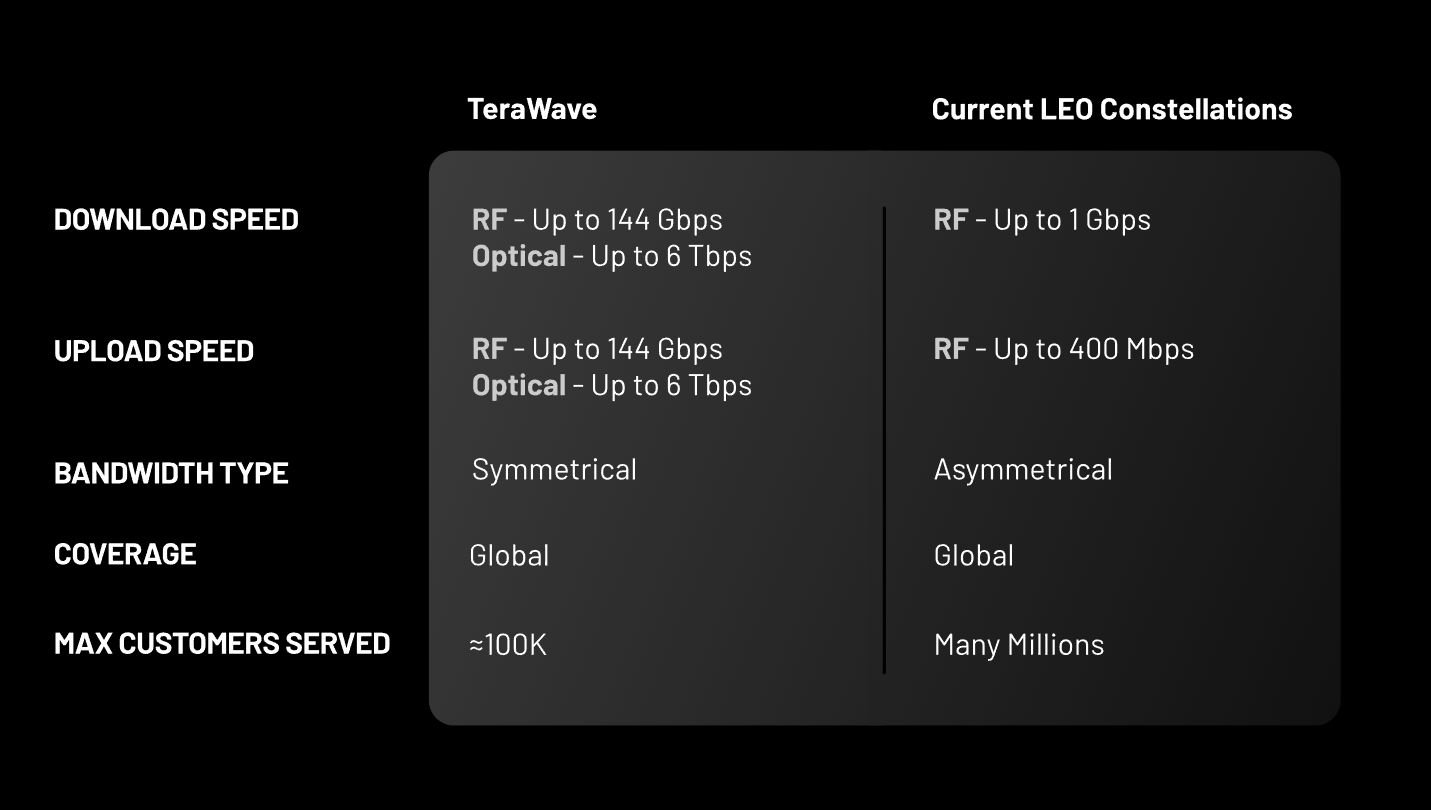Select TeraWave's Optical 6 Tbps upload speed
The width and height of the screenshot is (1431, 810).
tap(611, 385)
